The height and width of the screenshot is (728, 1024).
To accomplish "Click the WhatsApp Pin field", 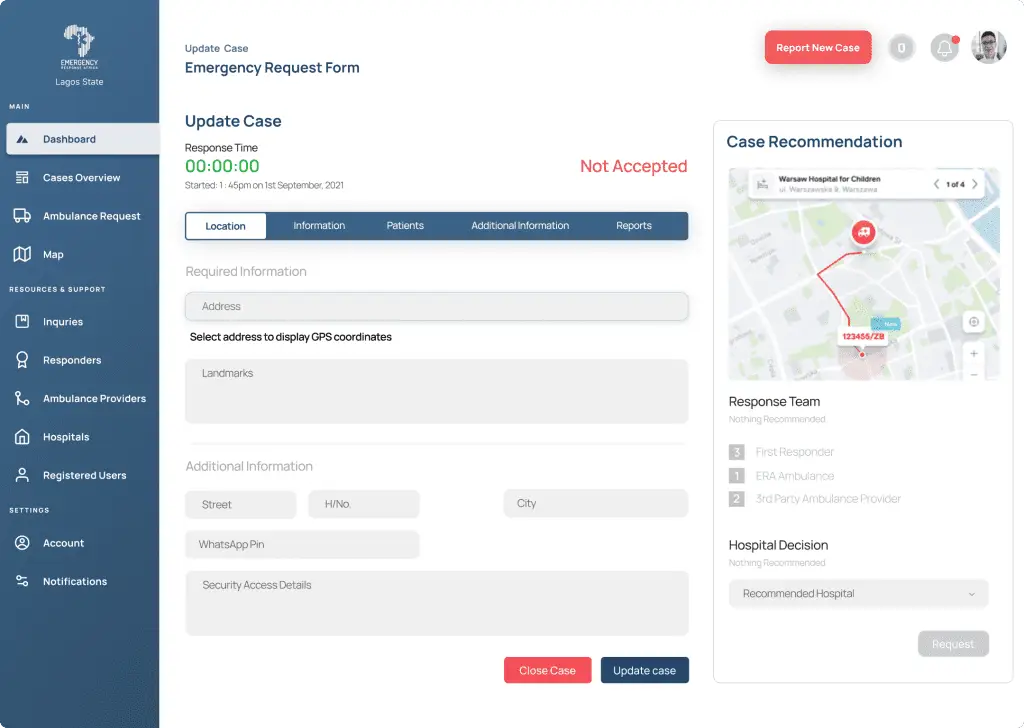I will 302,545.
